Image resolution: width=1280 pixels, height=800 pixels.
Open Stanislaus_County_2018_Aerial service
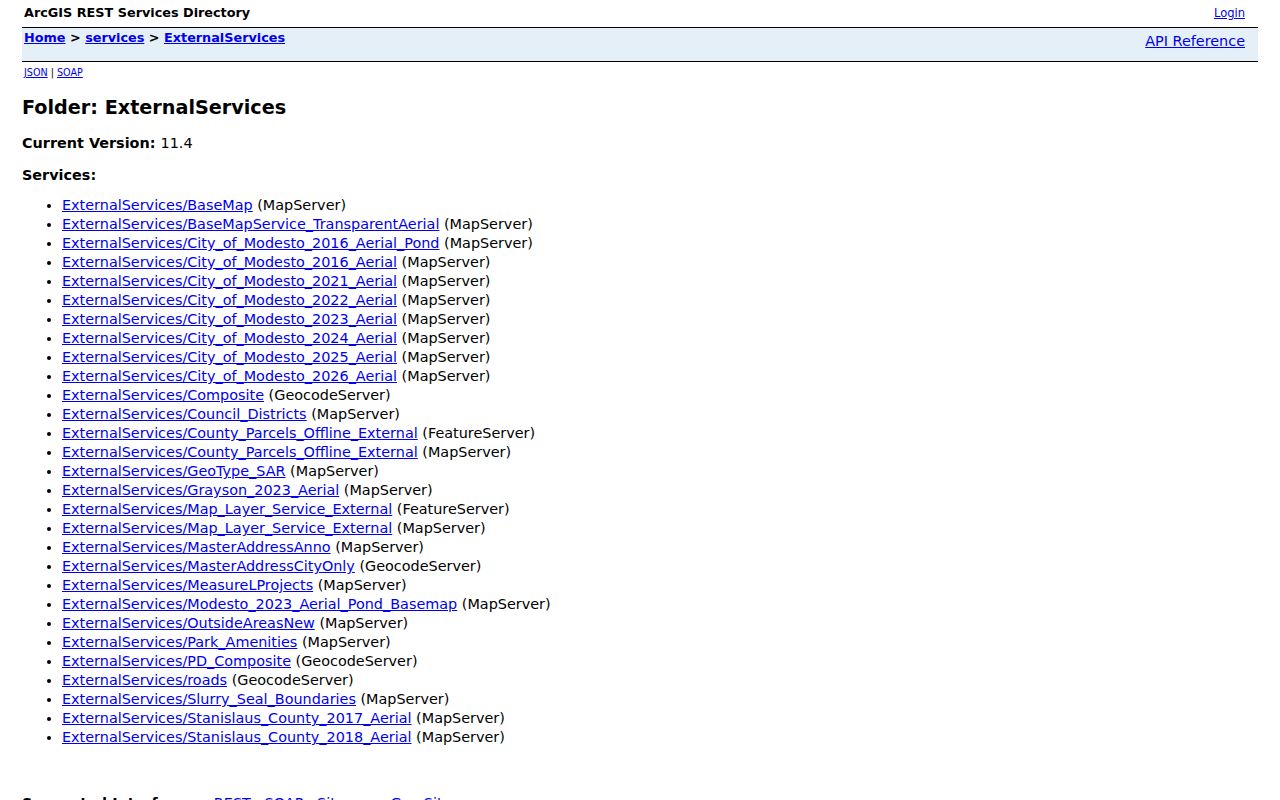pyautogui.click(x=236, y=737)
